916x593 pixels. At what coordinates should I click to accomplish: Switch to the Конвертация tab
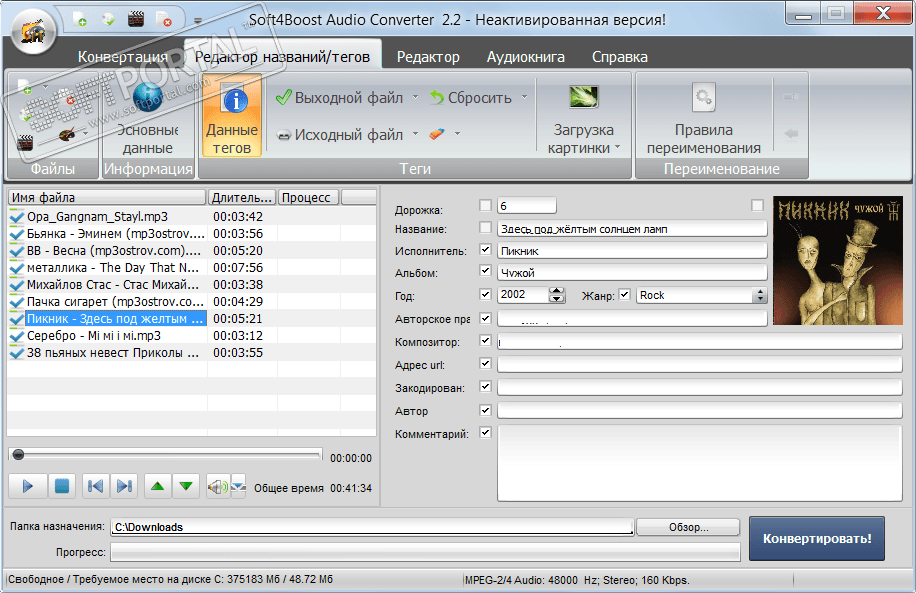point(122,57)
